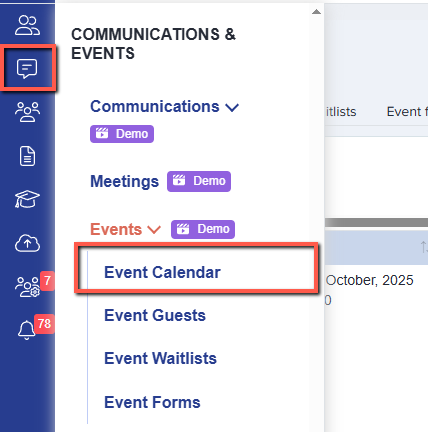The height and width of the screenshot is (432, 428).
Task: Open the Meetings menu item
Action: point(125,182)
